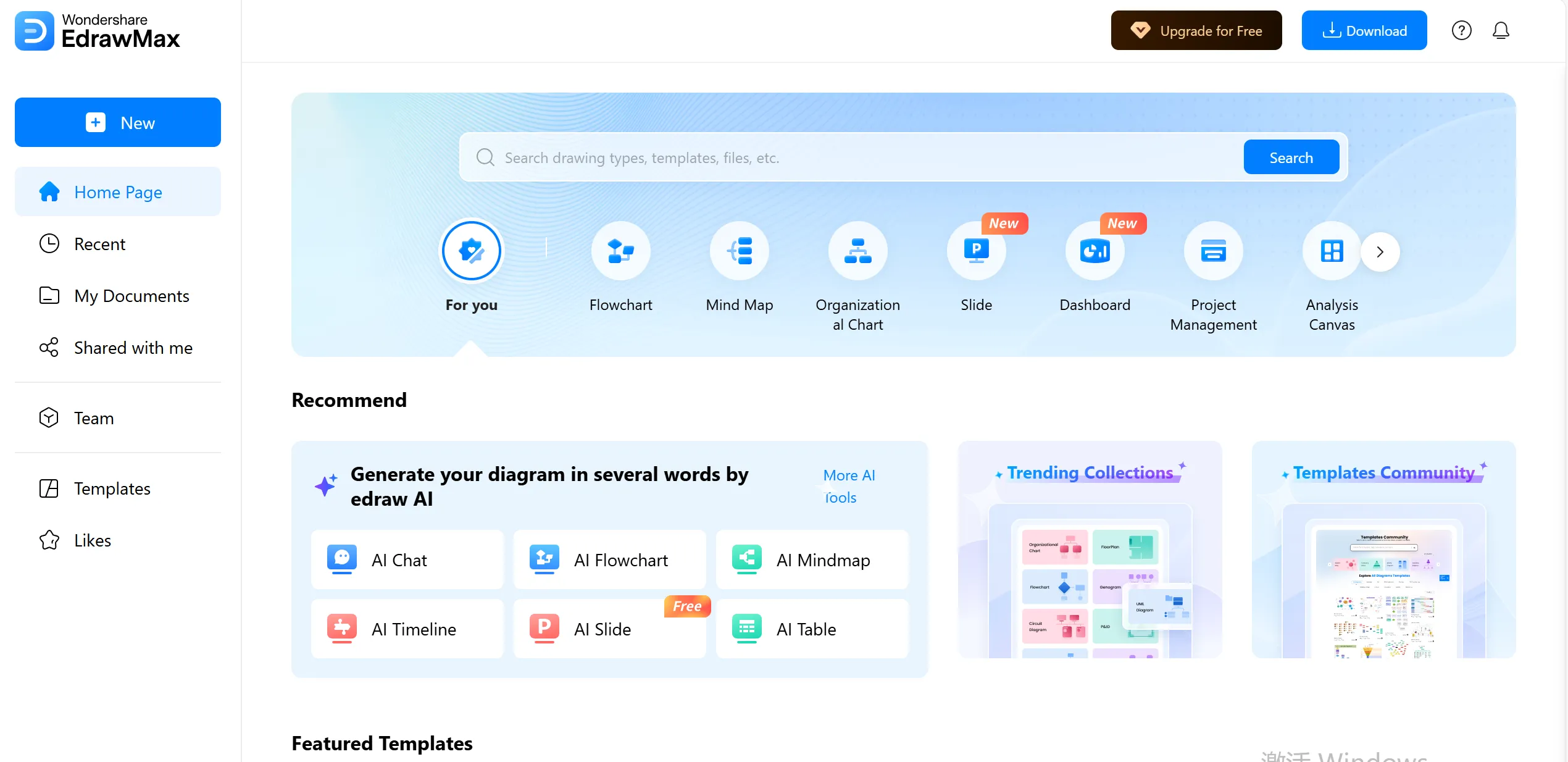This screenshot has width=1568, height=762.
Task: Expand more categories with right chevron
Action: [x=1380, y=252]
